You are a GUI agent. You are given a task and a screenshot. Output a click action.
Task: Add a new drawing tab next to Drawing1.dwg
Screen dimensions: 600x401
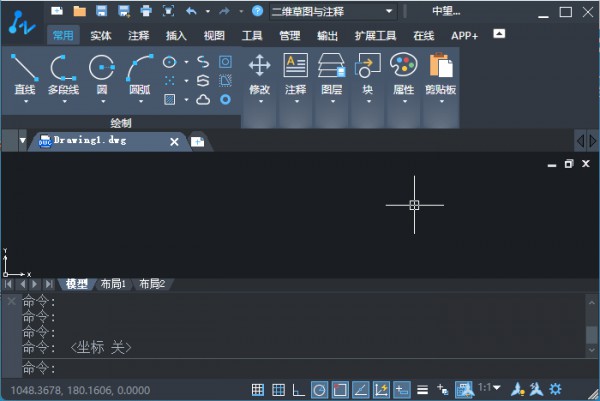click(197, 142)
